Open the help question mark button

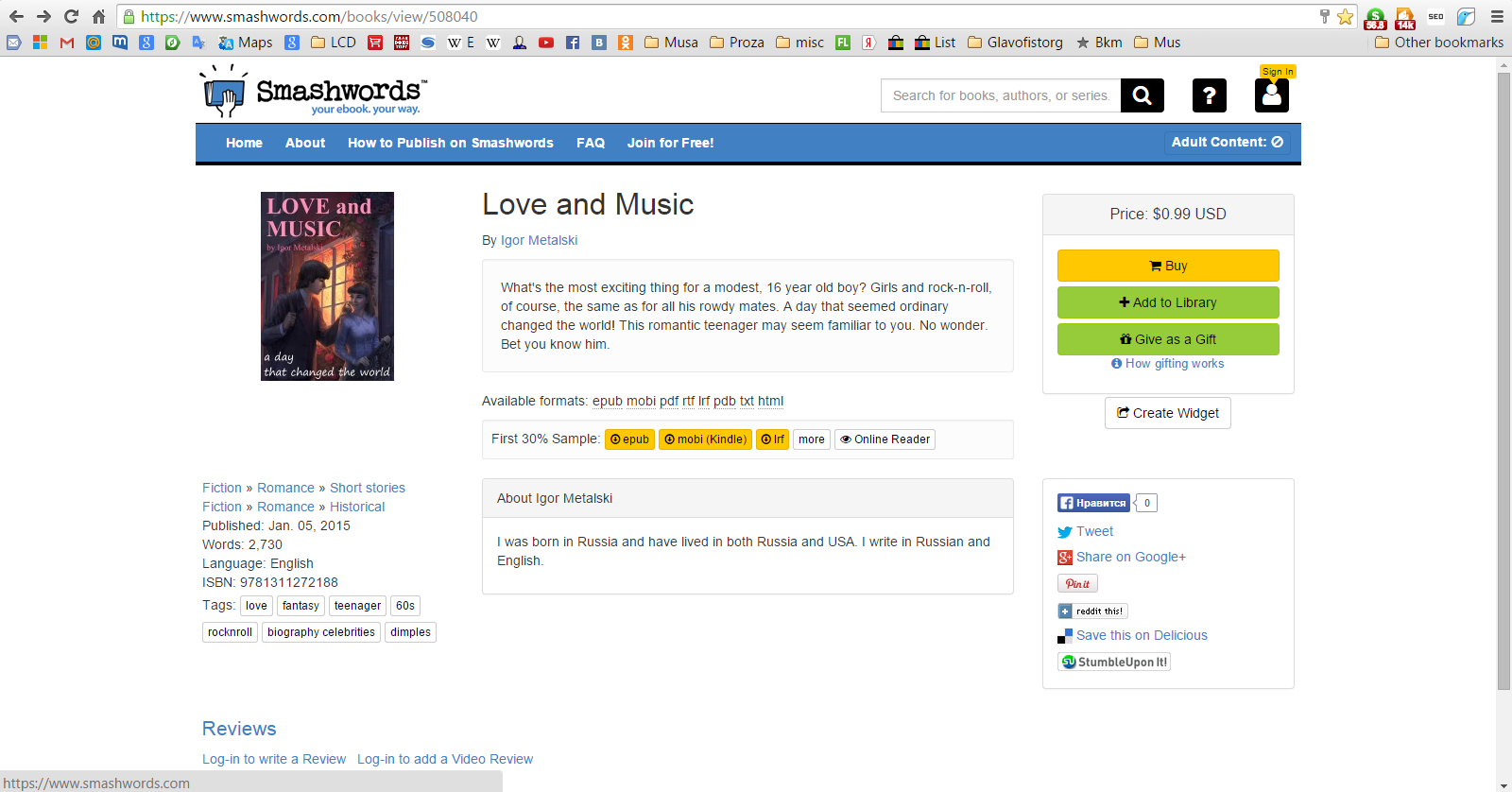[x=1210, y=95]
